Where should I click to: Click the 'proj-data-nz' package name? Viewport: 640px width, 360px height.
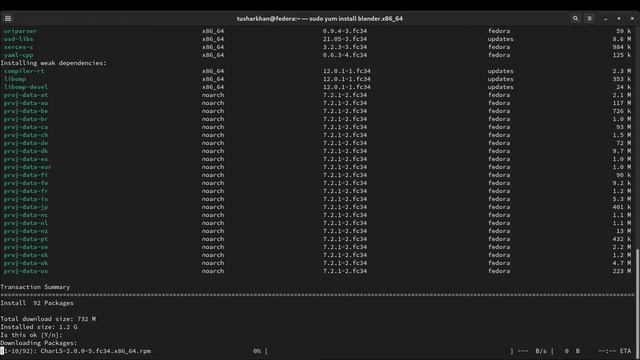[26, 231]
